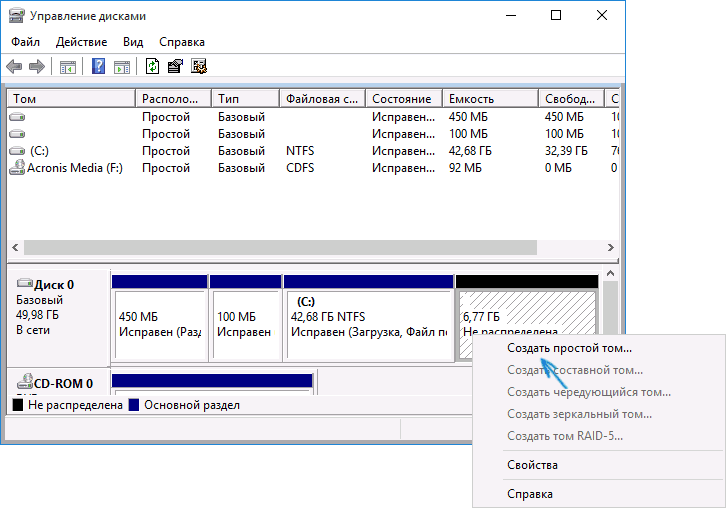The width and height of the screenshot is (726, 508).
Task: Open the blue question mark Help icon
Action: pos(98,66)
